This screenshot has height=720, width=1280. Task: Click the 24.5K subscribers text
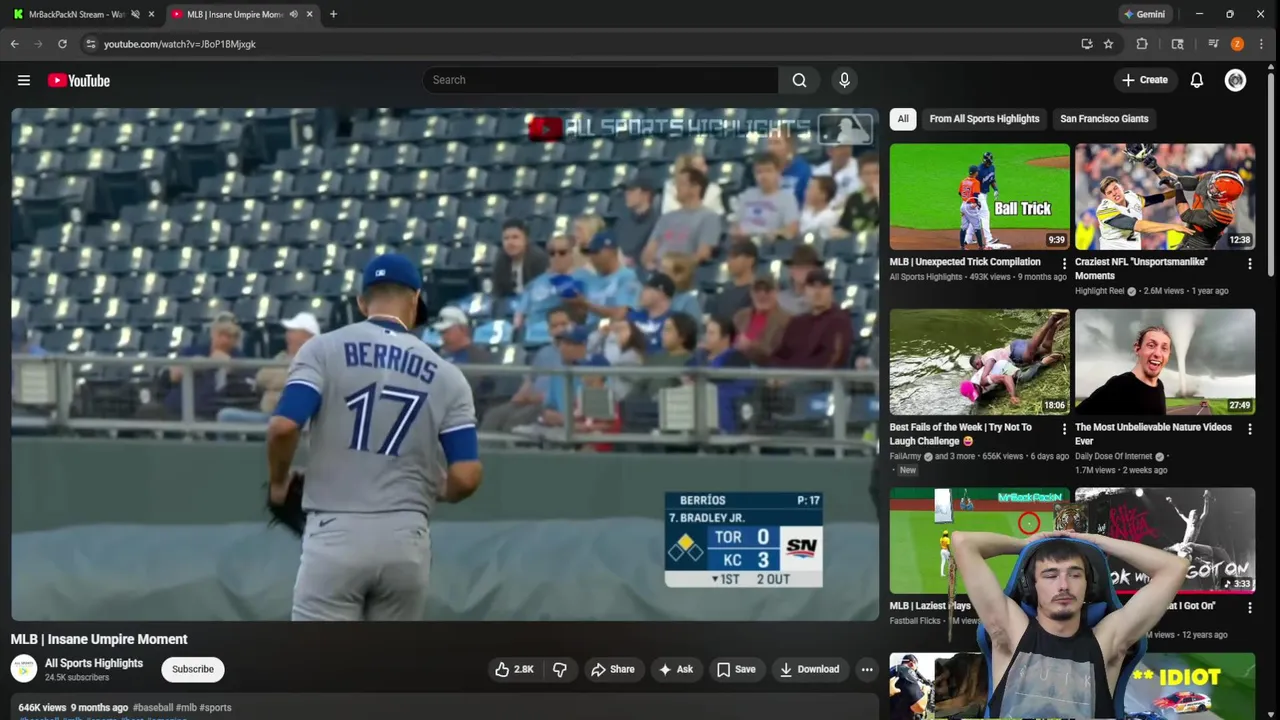coord(77,678)
